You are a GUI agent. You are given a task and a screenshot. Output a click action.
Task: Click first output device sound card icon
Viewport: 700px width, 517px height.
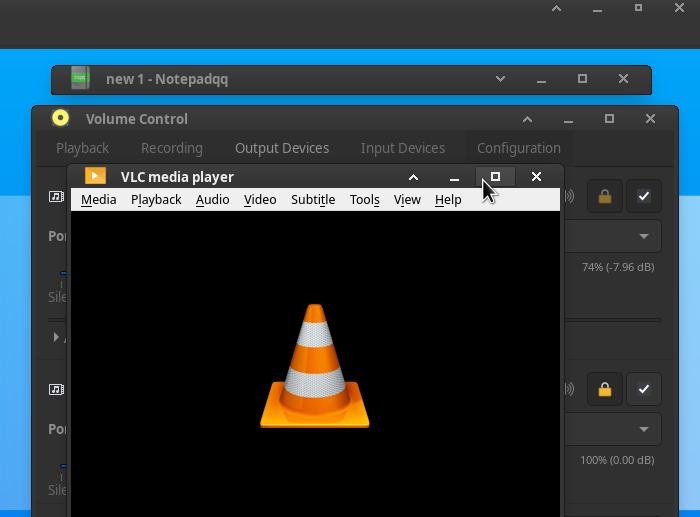coord(56,196)
